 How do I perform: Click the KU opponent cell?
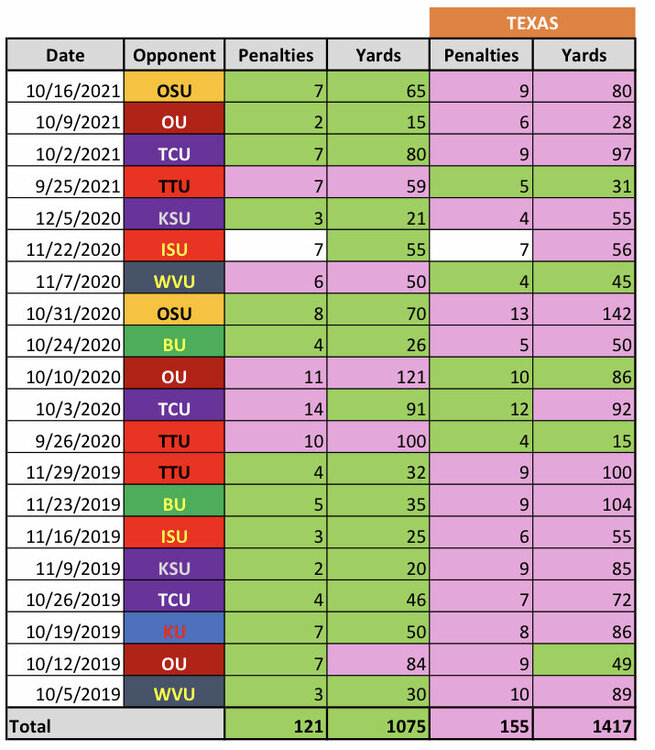point(175,632)
